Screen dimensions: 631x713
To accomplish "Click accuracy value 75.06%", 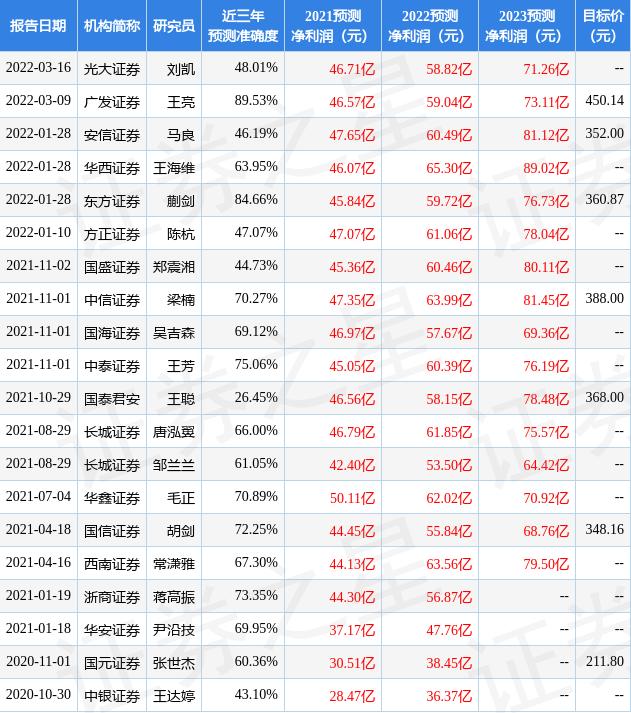I will (256, 365).
